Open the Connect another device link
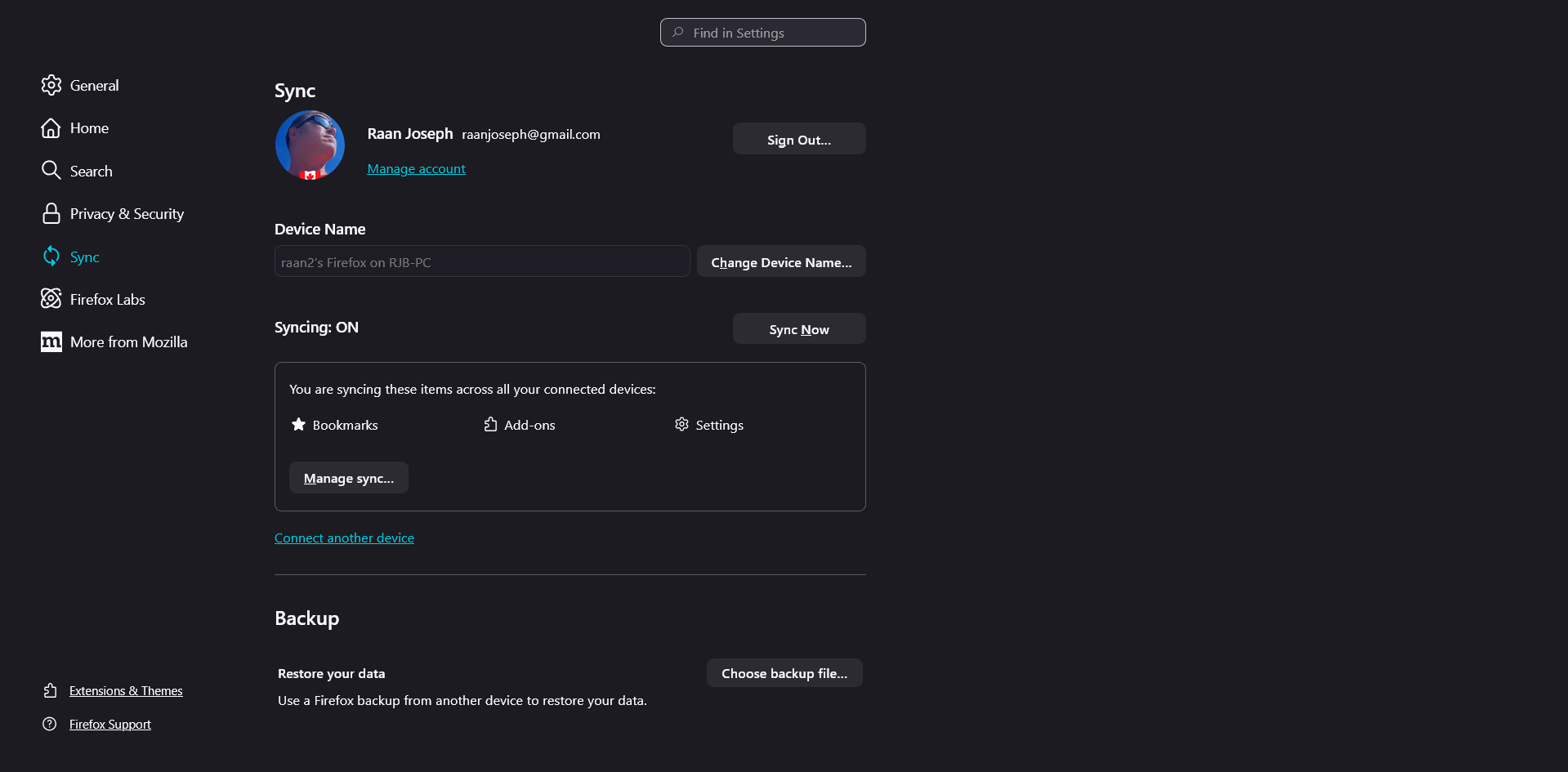This screenshot has width=1568, height=772. click(x=344, y=538)
